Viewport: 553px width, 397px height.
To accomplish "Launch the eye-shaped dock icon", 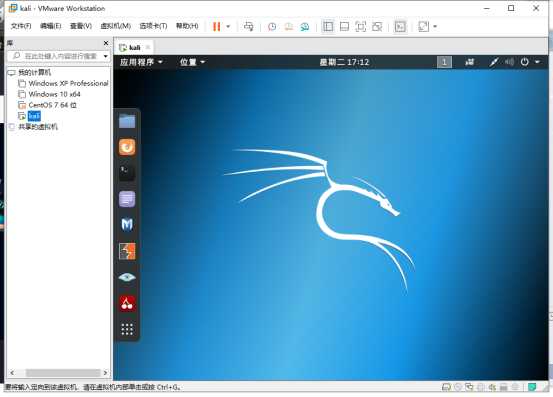I will coord(127,277).
